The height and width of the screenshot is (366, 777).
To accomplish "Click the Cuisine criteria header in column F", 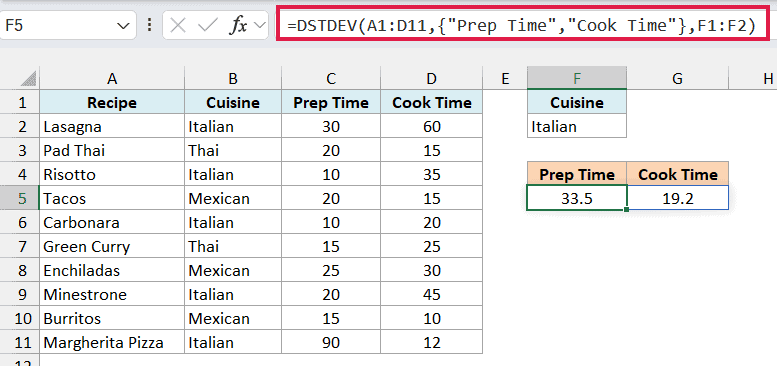I will [x=577, y=103].
